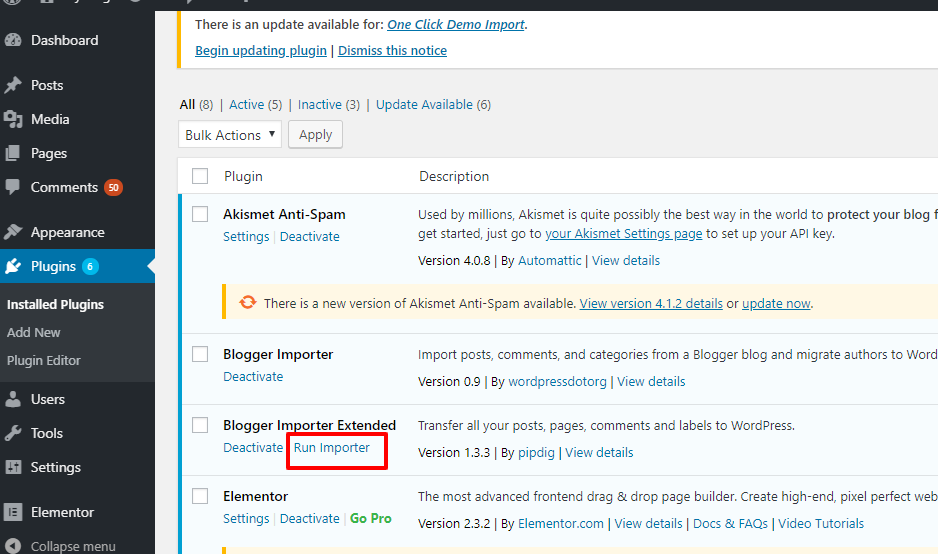This screenshot has width=938, height=554.
Task: Filter by Update Available
Action: (x=424, y=105)
